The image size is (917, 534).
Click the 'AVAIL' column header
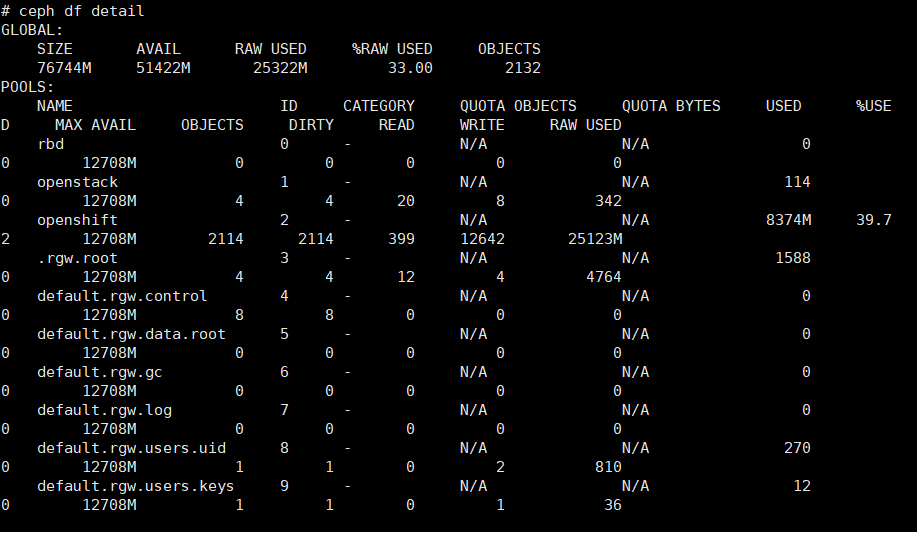tap(158, 49)
